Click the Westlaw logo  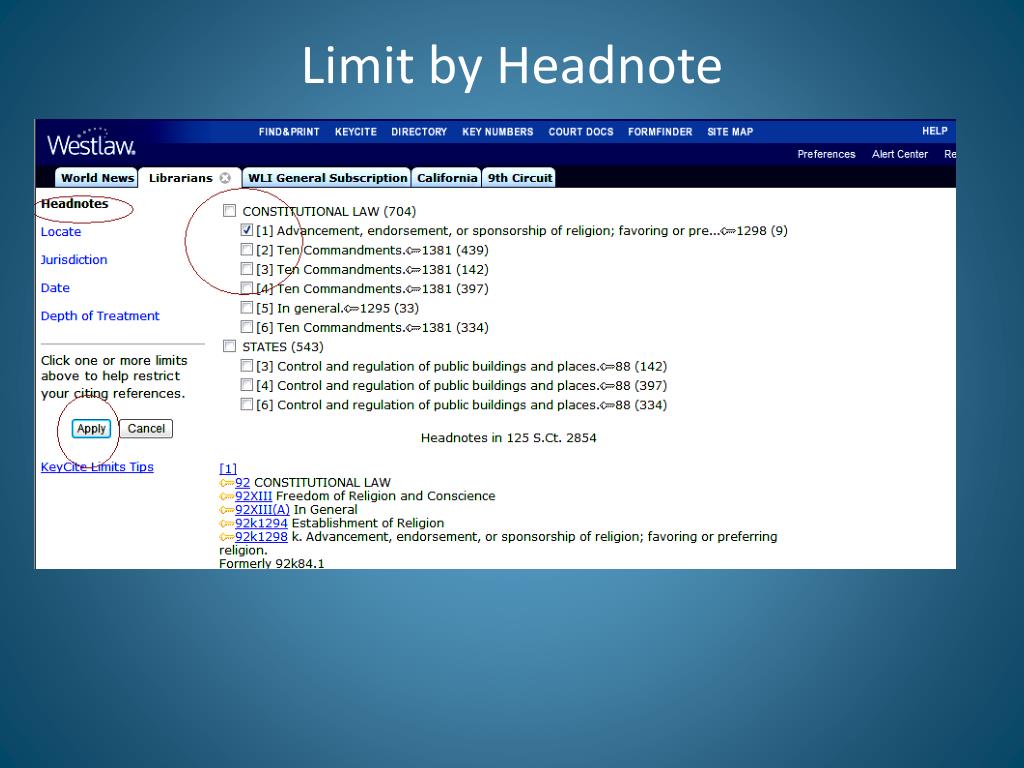coord(91,142)
